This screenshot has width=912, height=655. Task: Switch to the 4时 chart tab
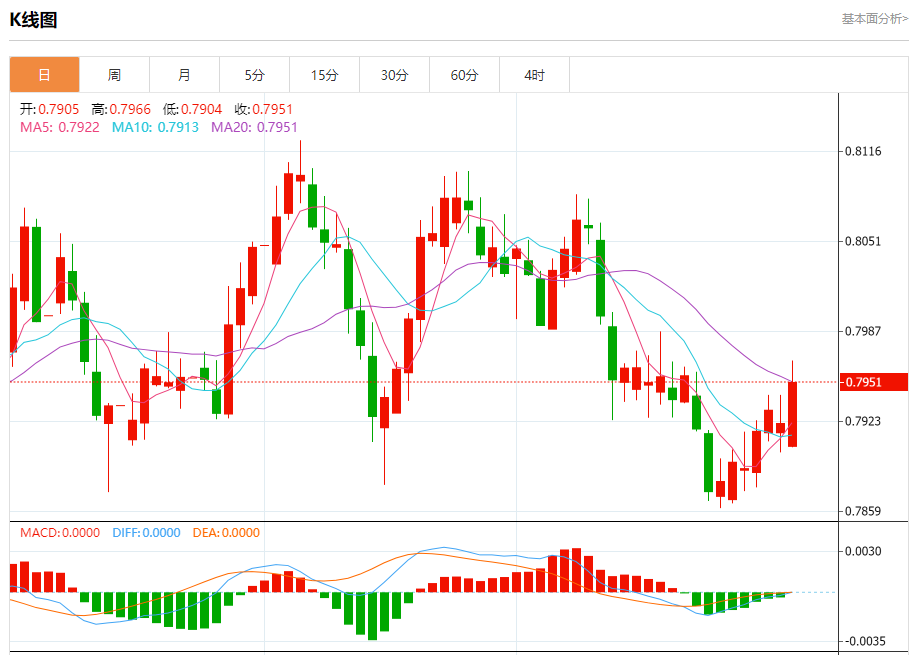(534, 75)
